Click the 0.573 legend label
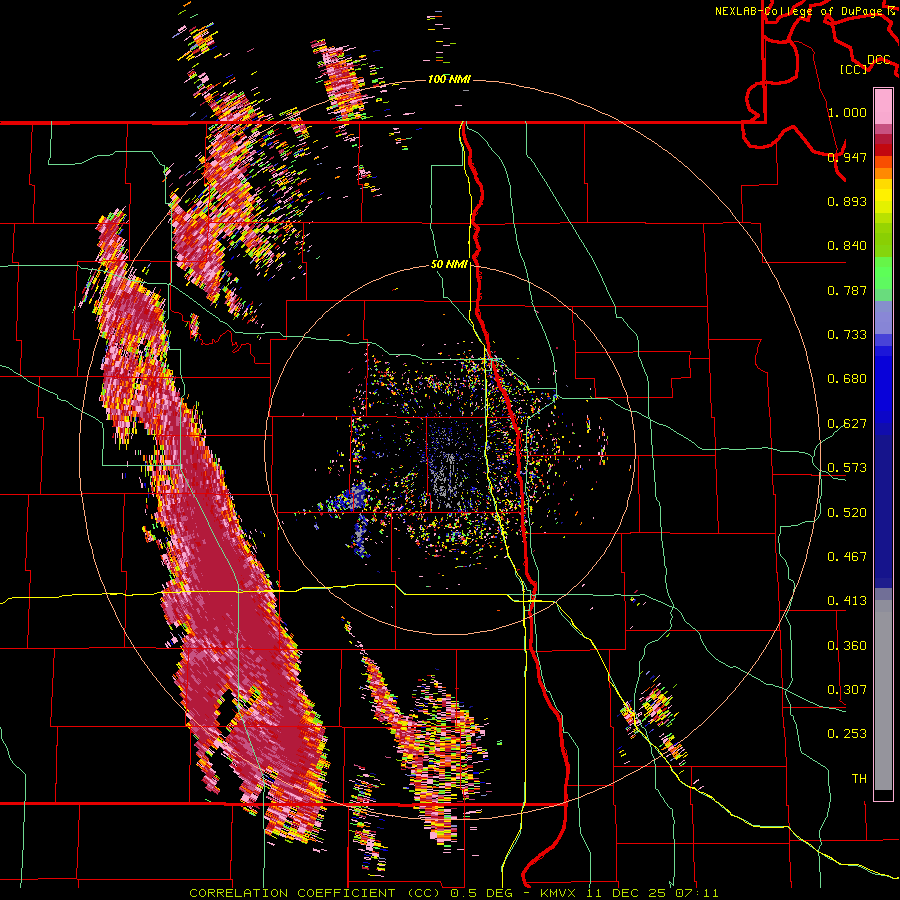Screen dimensions: 900x900 coord(847,468)
